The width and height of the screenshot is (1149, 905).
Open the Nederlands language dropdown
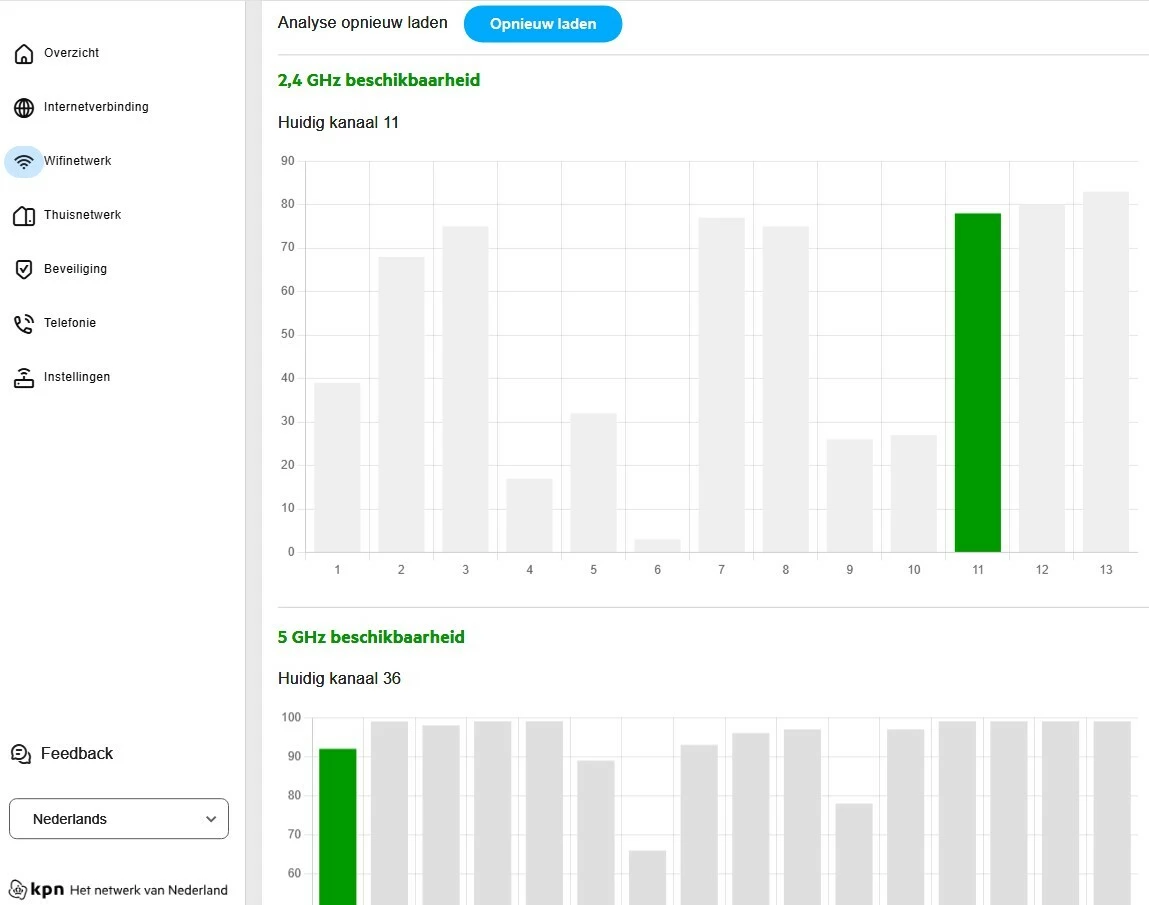click(x=119, y=819)
